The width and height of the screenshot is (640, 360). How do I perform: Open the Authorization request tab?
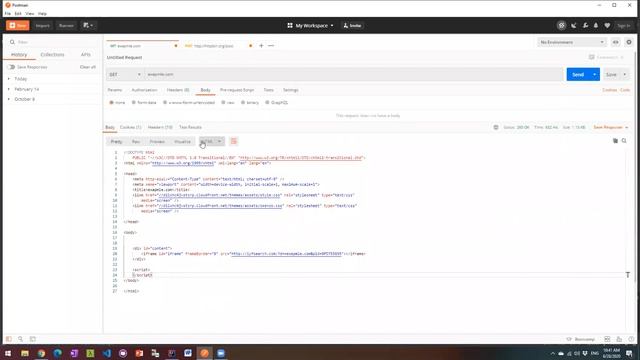(x=144, y=90)
